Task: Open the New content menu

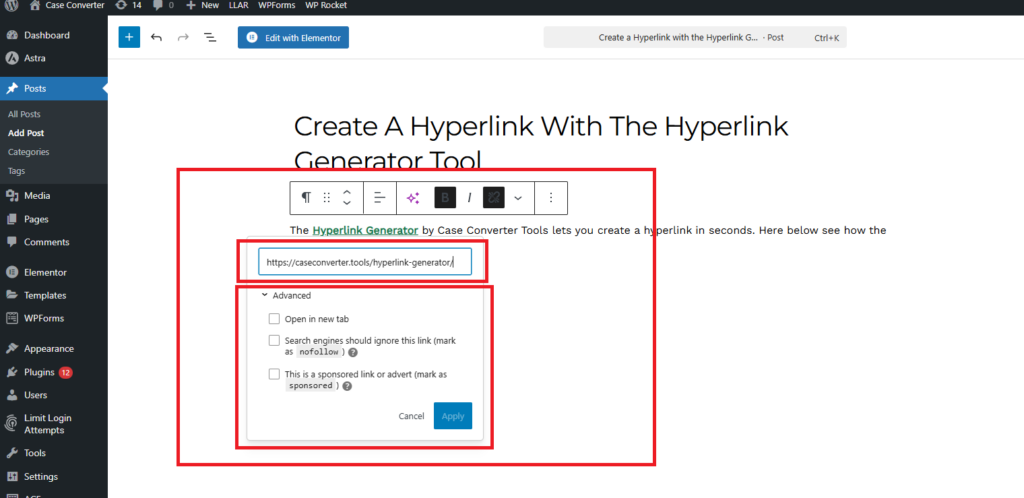Action: (x=202, y=5)
